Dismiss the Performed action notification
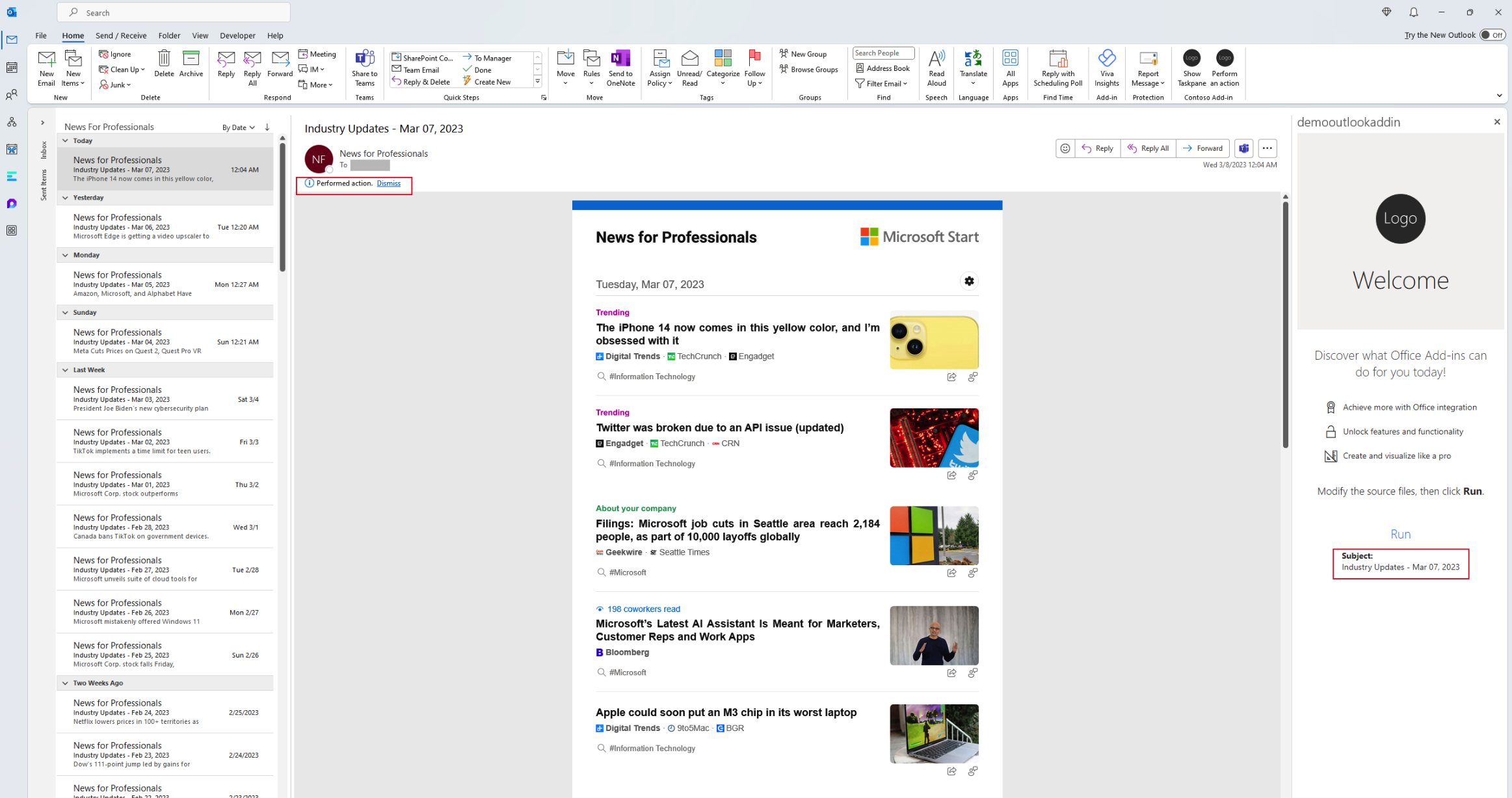This screenshot has height=798, width=1512. click(388, 183)
